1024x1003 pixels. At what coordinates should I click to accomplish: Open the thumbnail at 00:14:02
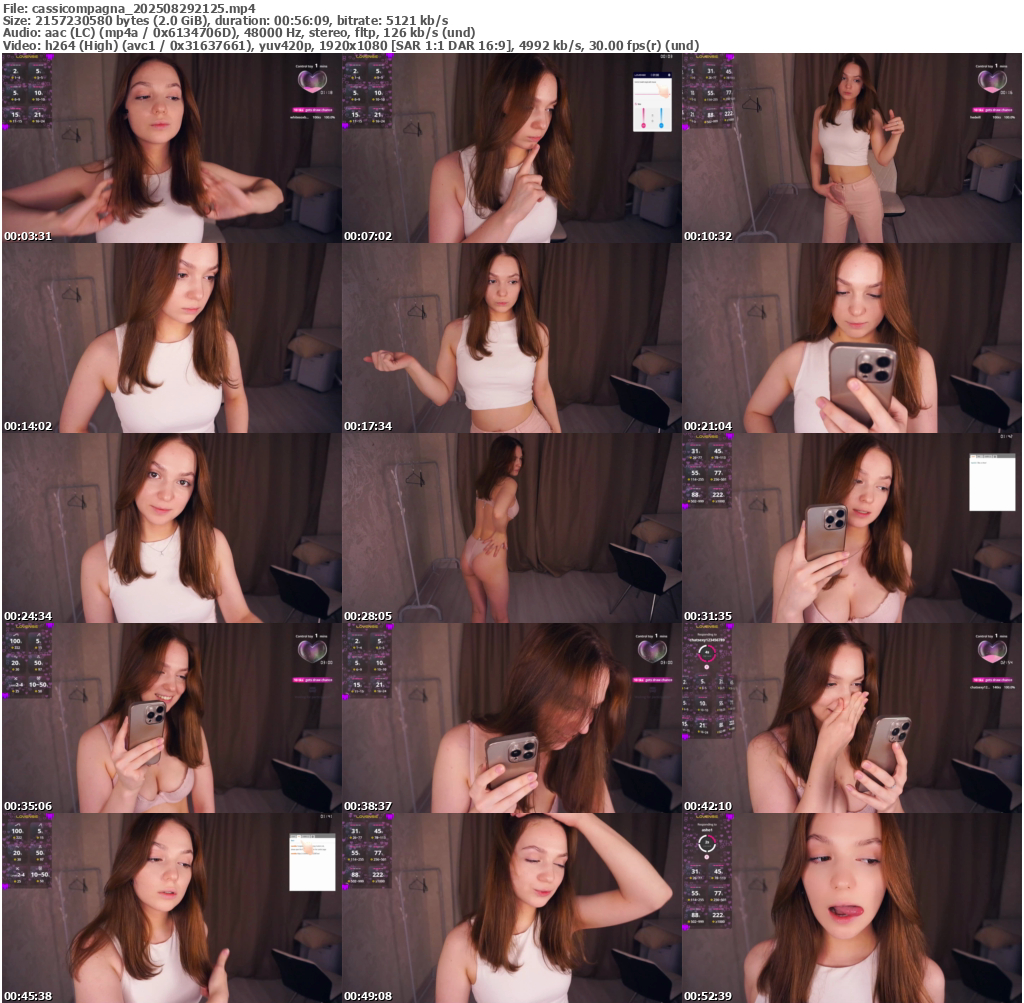(x=171, y=338)
